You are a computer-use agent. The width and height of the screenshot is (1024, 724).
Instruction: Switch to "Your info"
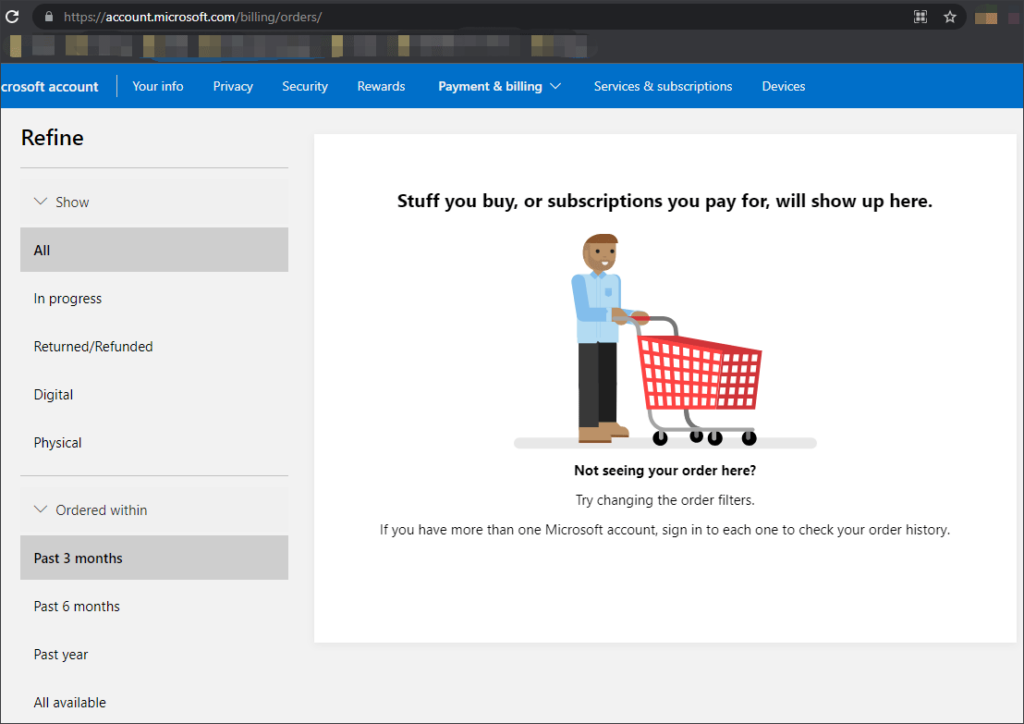point(157,86)
